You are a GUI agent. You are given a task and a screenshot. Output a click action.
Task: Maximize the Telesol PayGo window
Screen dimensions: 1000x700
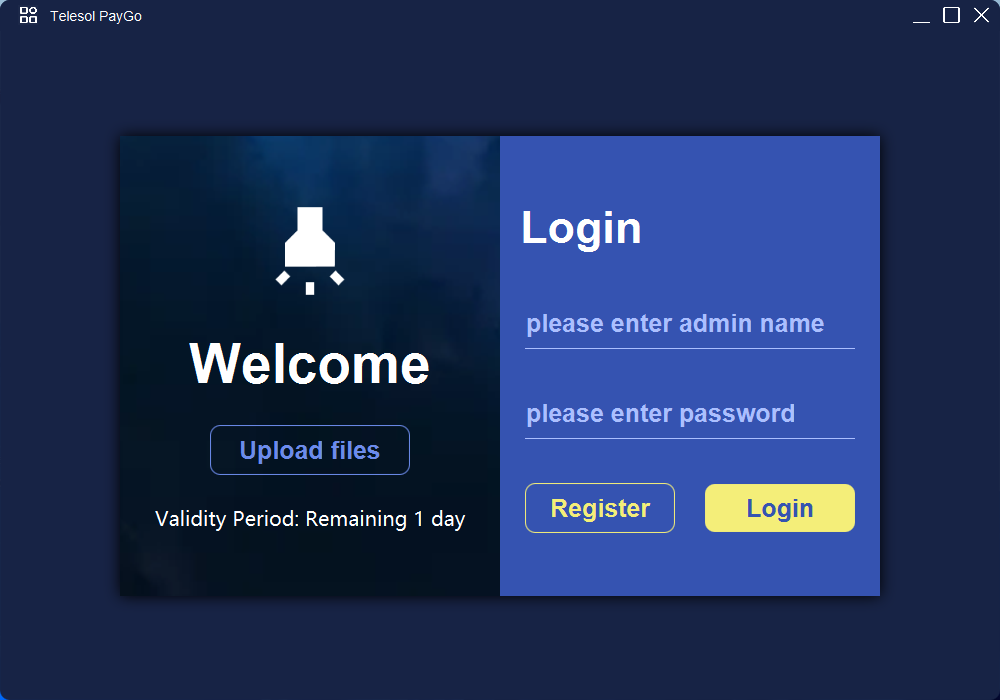951,15
